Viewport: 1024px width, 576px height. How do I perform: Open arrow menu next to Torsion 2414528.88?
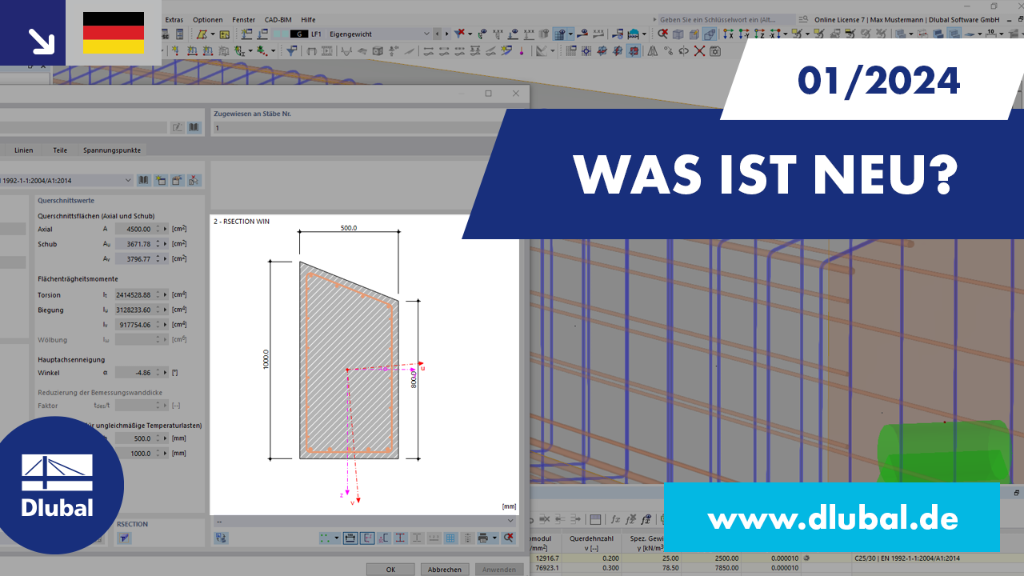click(165, 295)
